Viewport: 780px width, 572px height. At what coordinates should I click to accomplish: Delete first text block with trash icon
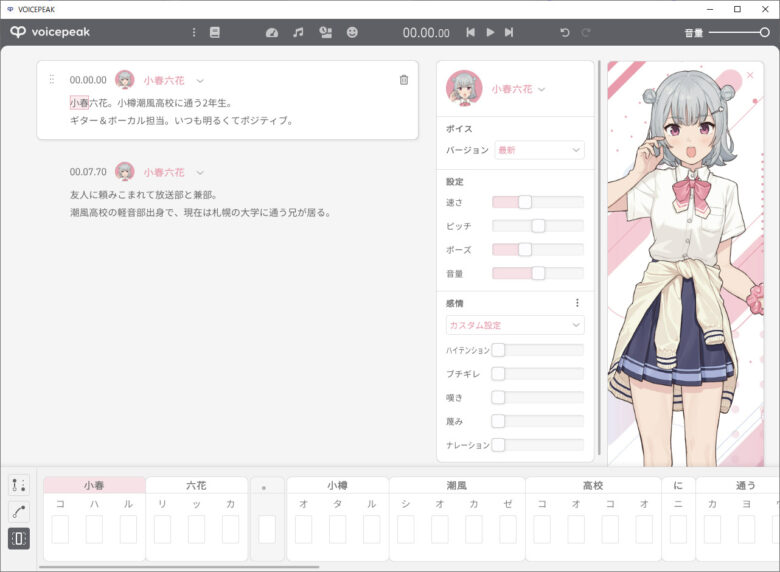click(x=404, y=80)
